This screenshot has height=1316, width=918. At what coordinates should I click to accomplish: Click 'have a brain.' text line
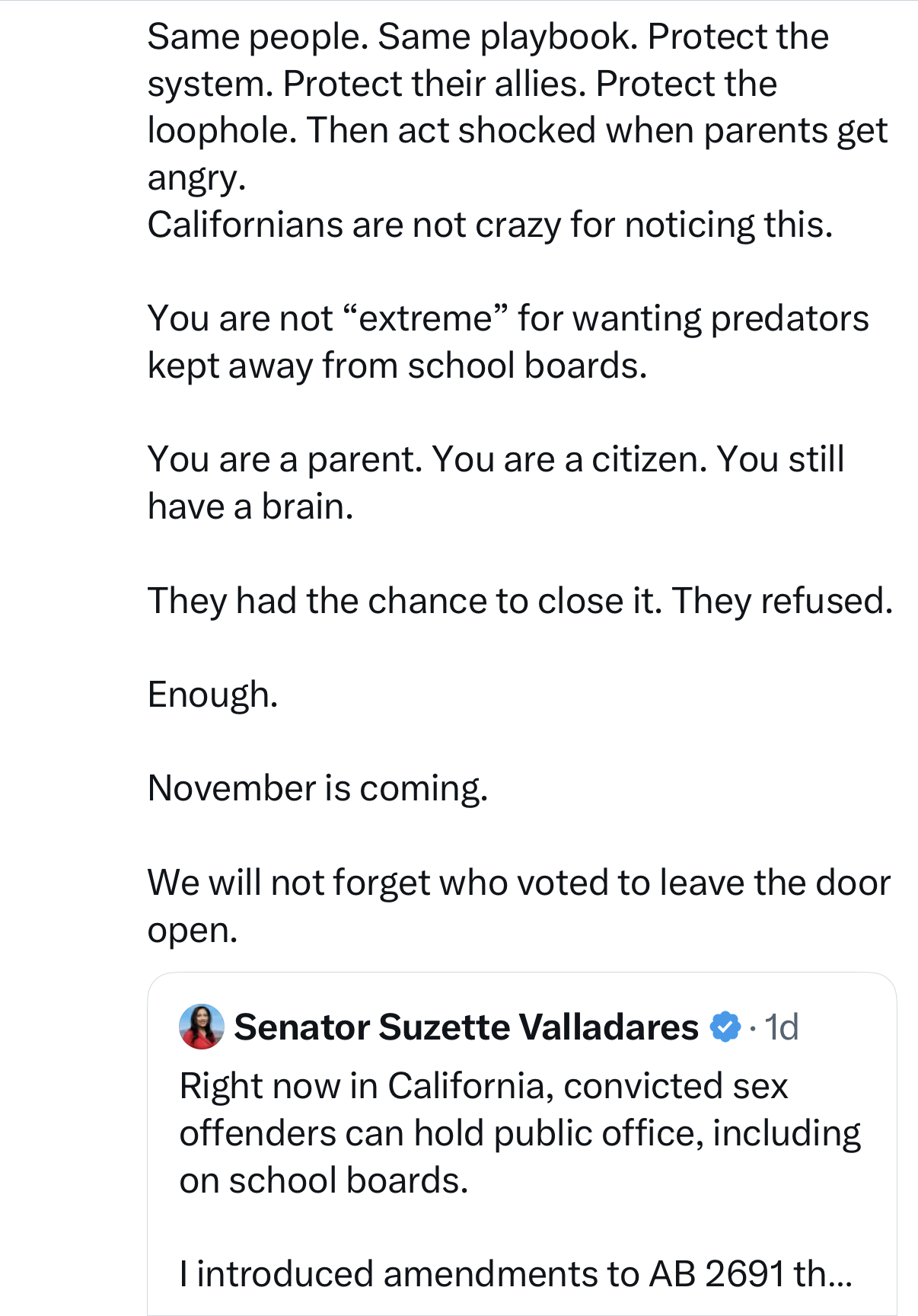(x=250, y=506)
